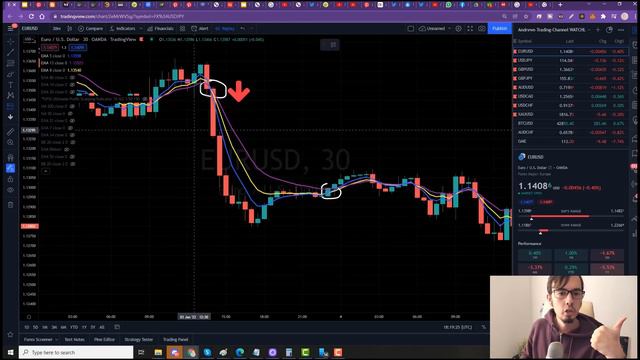
Task: Open favorites star at bottom of left toolbar
Action: click(x=11, y=334)
